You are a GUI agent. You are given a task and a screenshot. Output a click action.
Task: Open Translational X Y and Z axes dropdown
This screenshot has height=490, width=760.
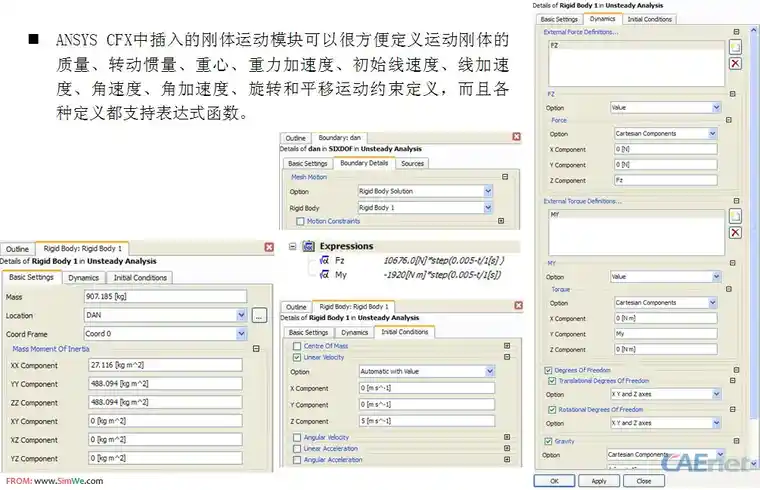(x=716, y=395)
